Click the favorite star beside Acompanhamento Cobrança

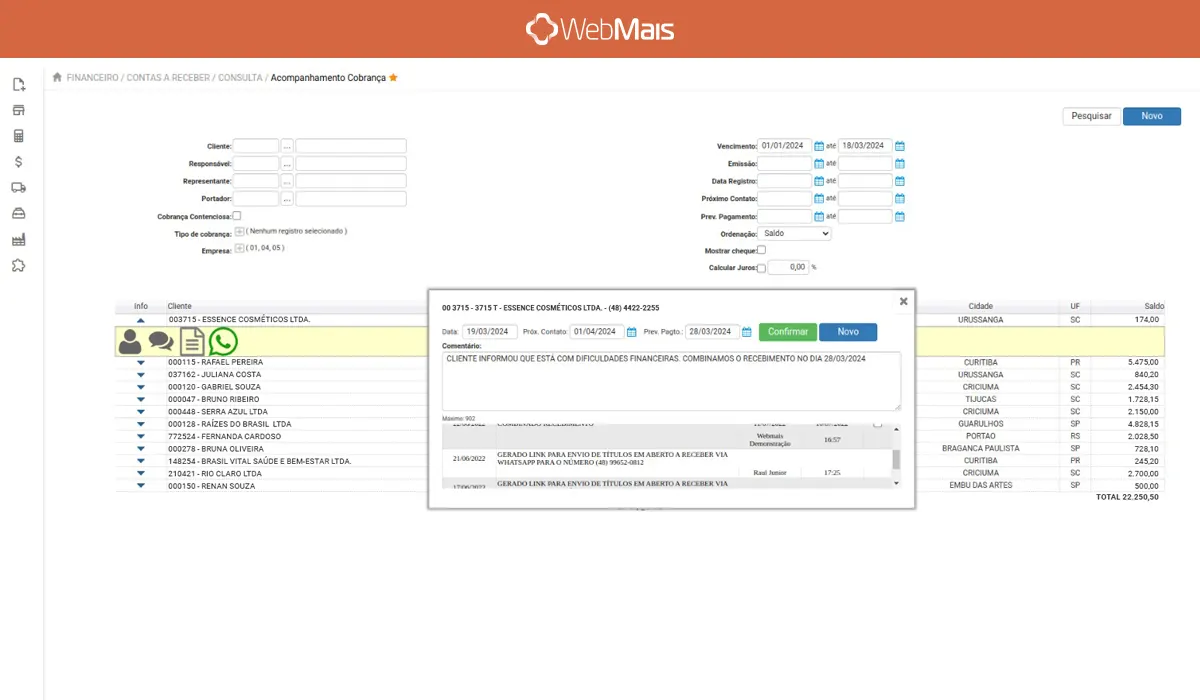pyautogui.click(x=393, y=78)
